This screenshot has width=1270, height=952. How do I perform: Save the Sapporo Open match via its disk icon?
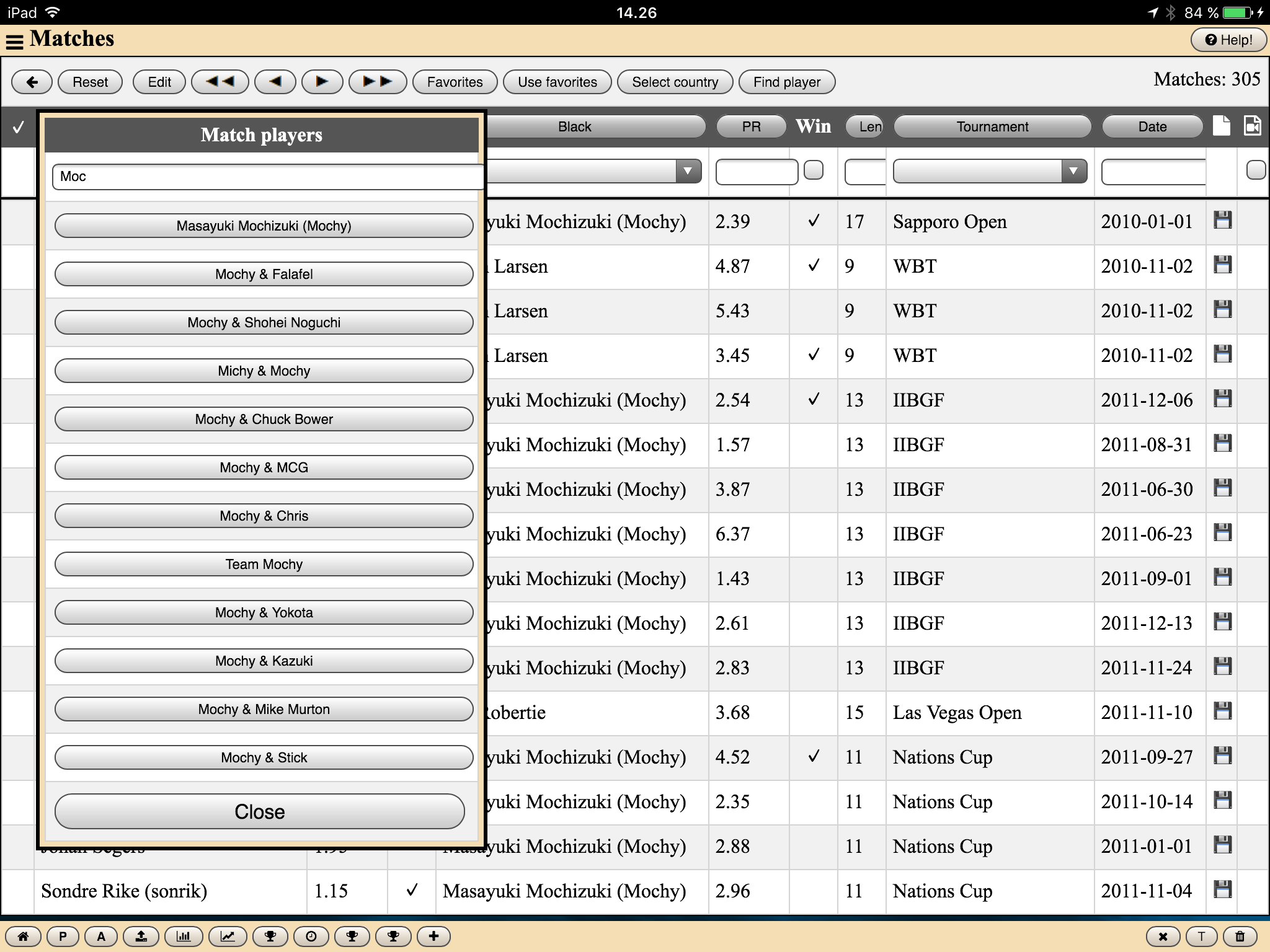[1222, 220]
